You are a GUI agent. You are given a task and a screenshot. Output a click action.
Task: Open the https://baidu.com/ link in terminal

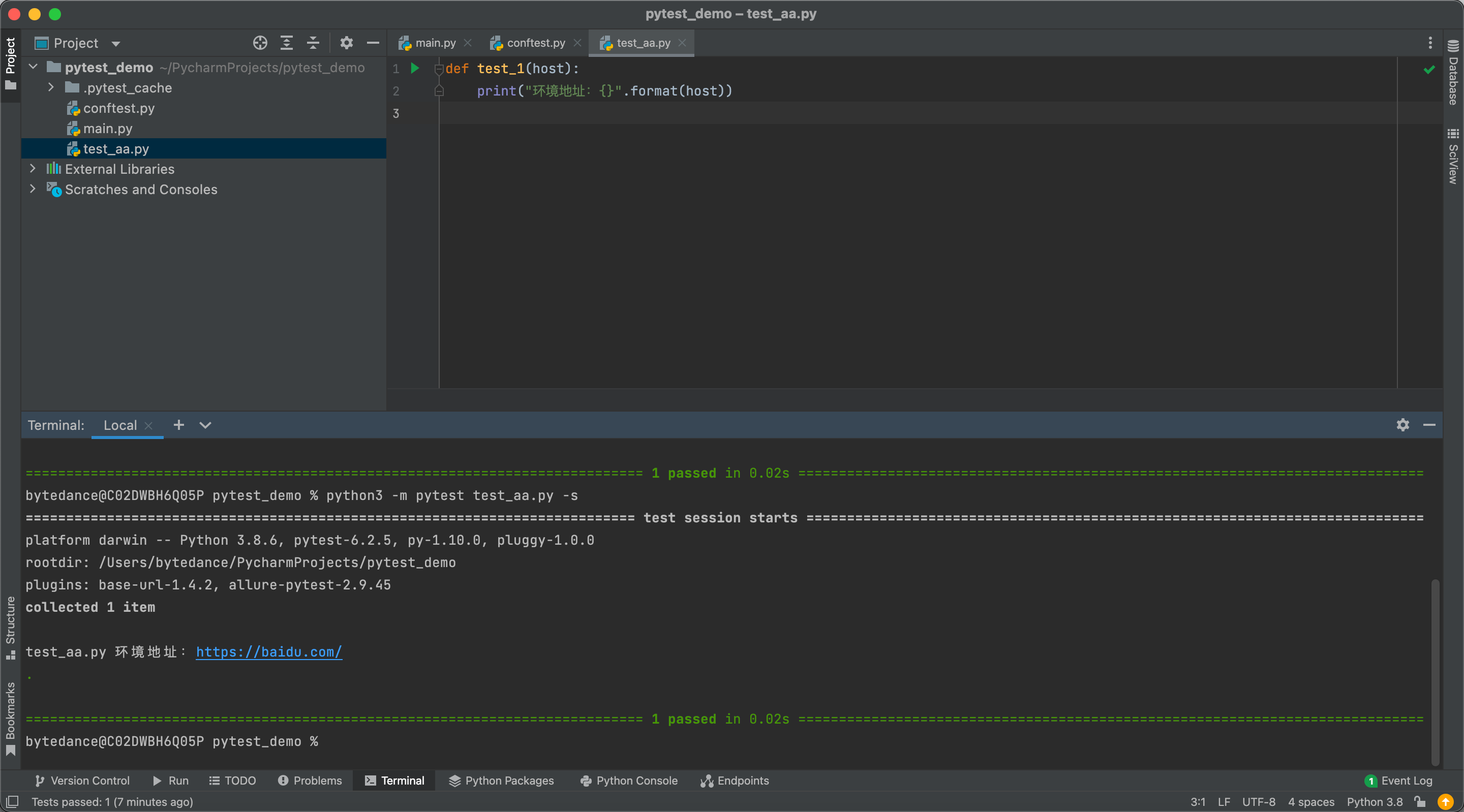(269, 652)
